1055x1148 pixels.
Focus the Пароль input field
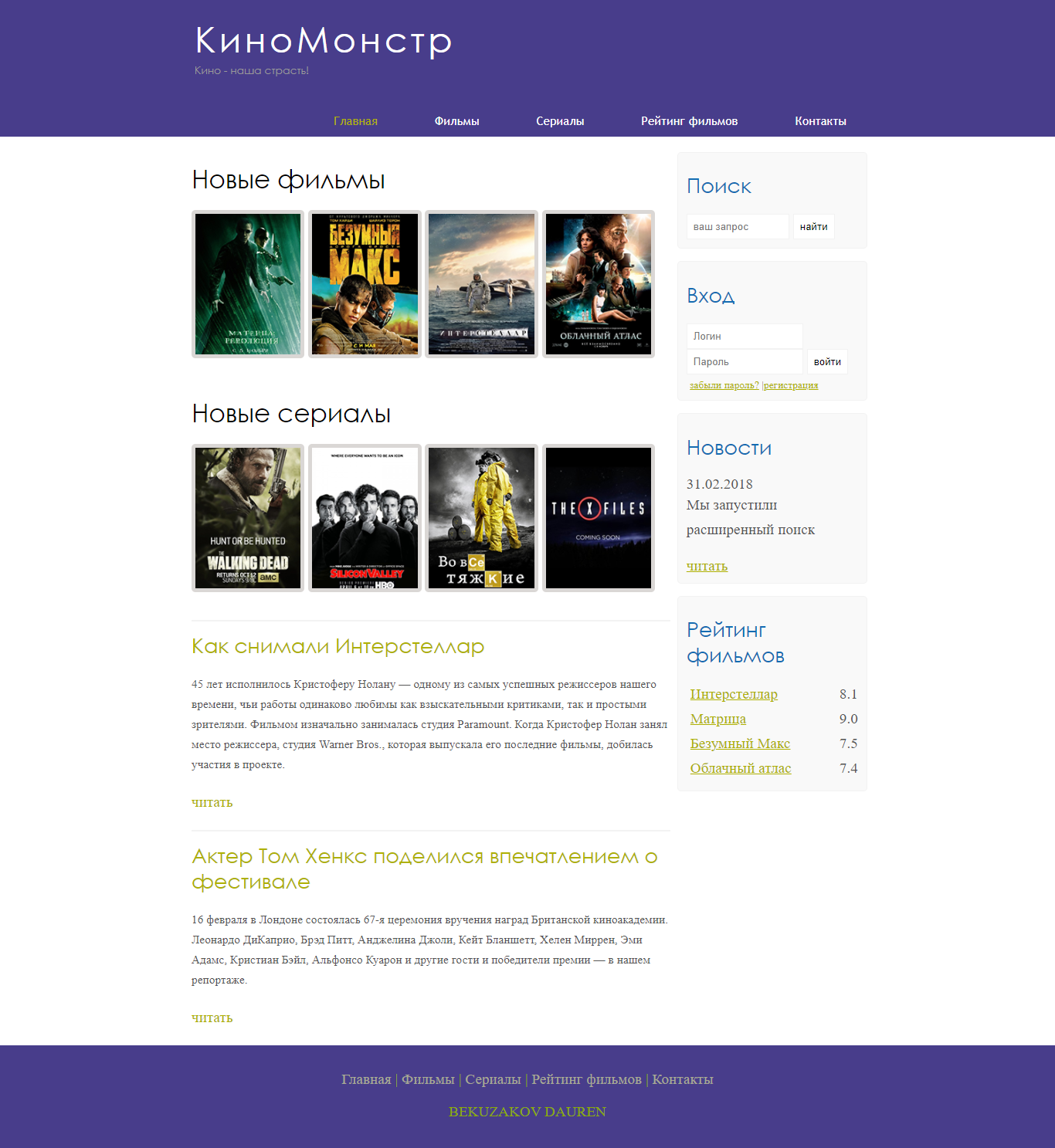(x=745, y=362)
